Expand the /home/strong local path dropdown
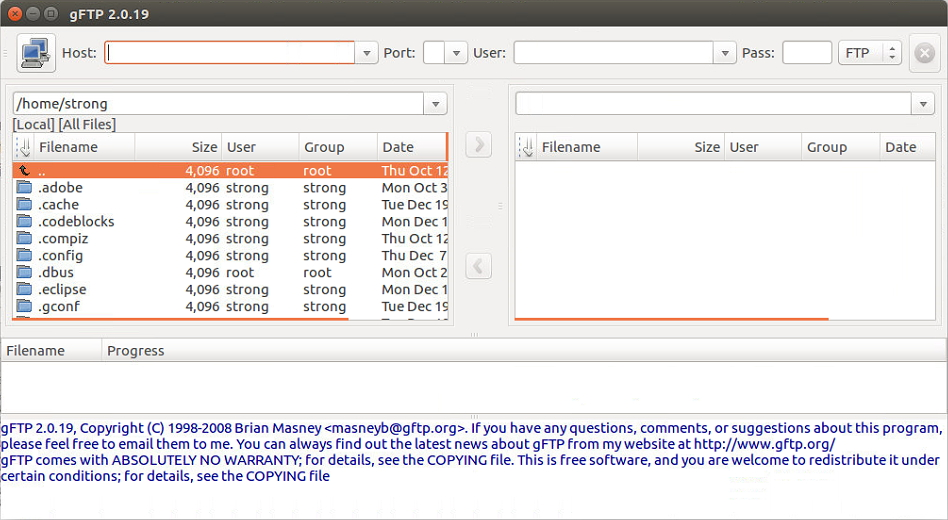948x520 pixels. pyautogui.click(x=435, y=104)
